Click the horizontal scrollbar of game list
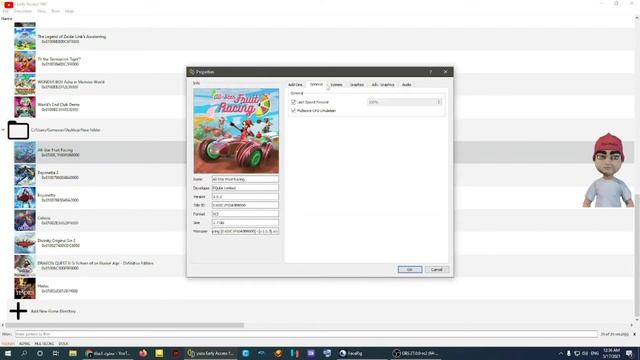The image size is (640, 360). pyautogui.click(x=125, y=325)
